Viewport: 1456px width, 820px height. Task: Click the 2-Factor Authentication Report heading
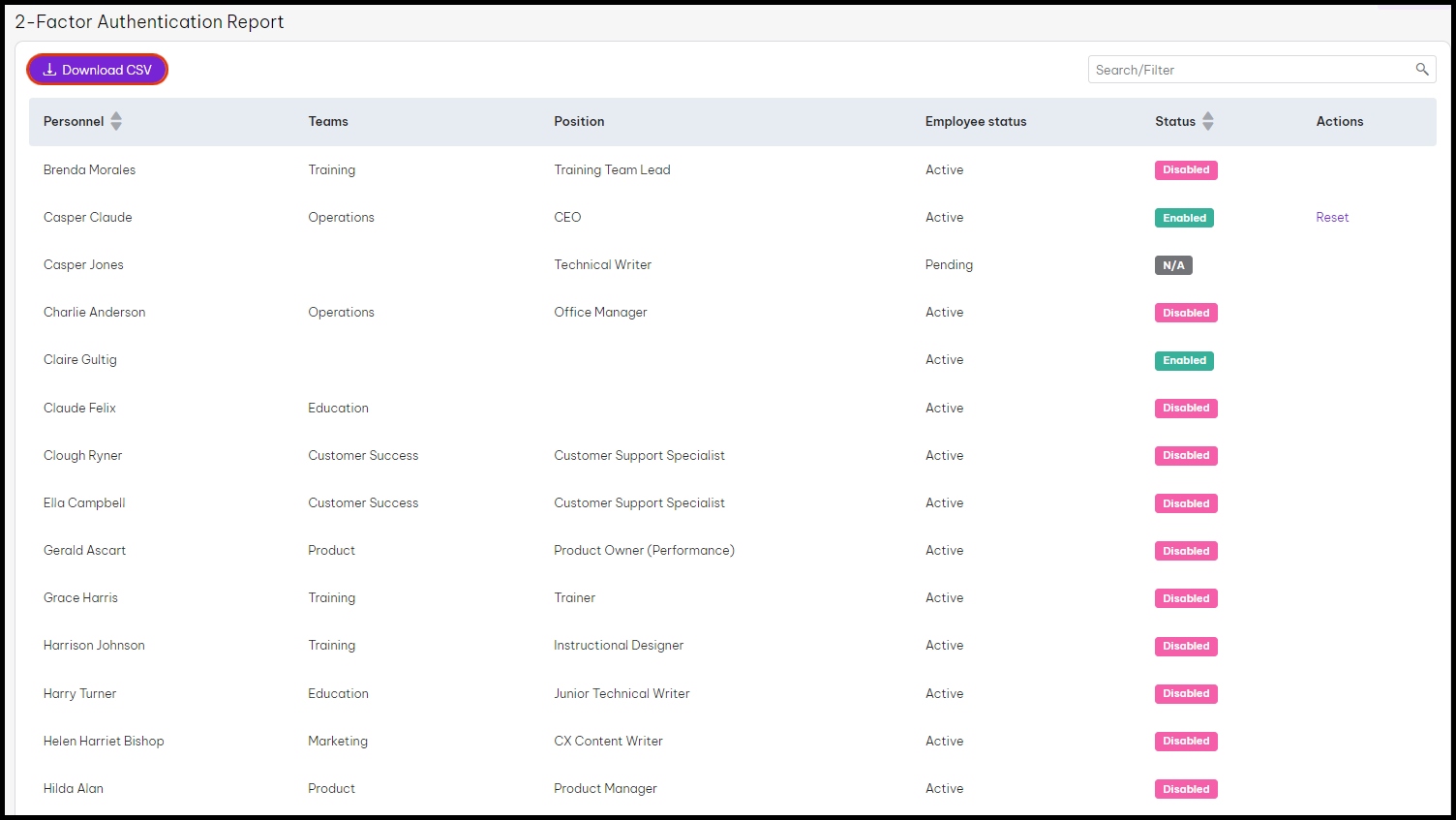tap(149, 21)
